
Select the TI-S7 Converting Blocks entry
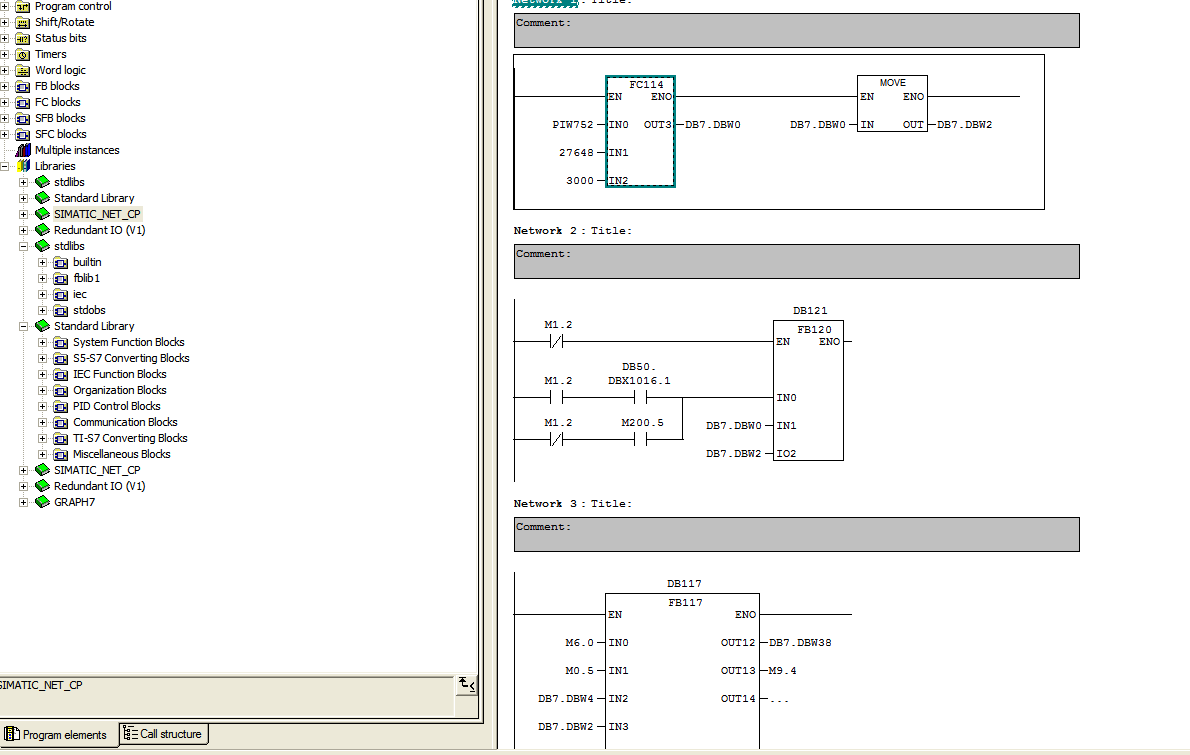pyautogui.click(x=131, y=438)
